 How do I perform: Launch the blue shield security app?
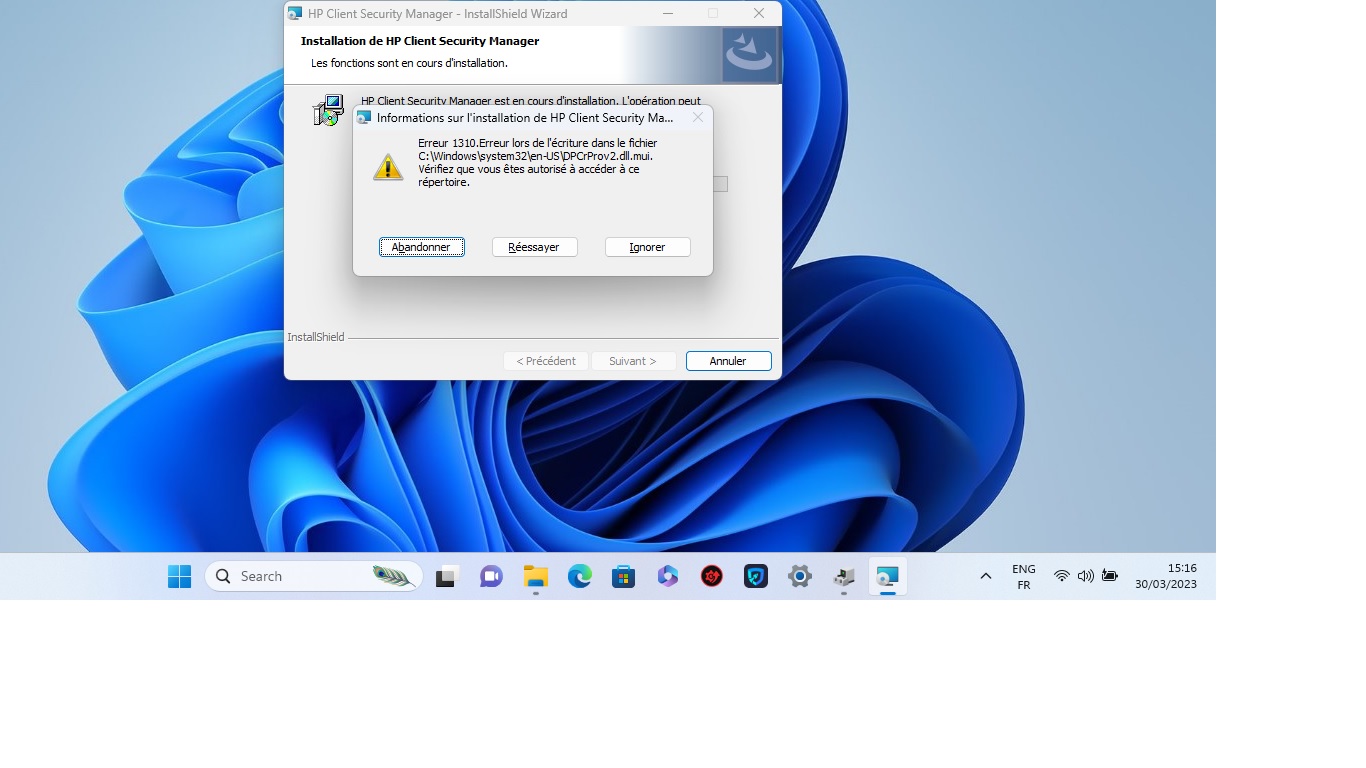pos(755,576)
